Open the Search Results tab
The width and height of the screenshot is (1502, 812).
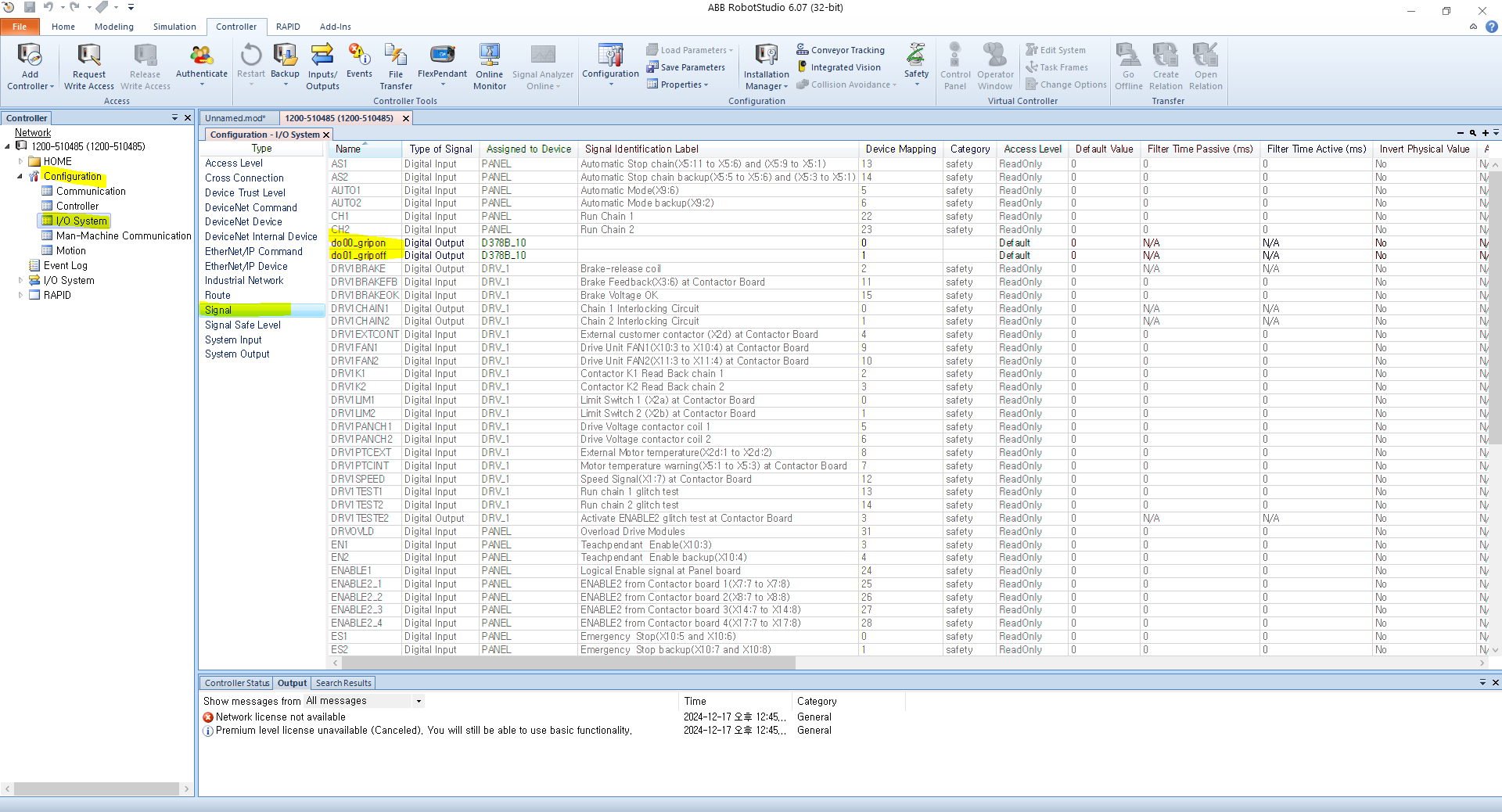point(343,683)
